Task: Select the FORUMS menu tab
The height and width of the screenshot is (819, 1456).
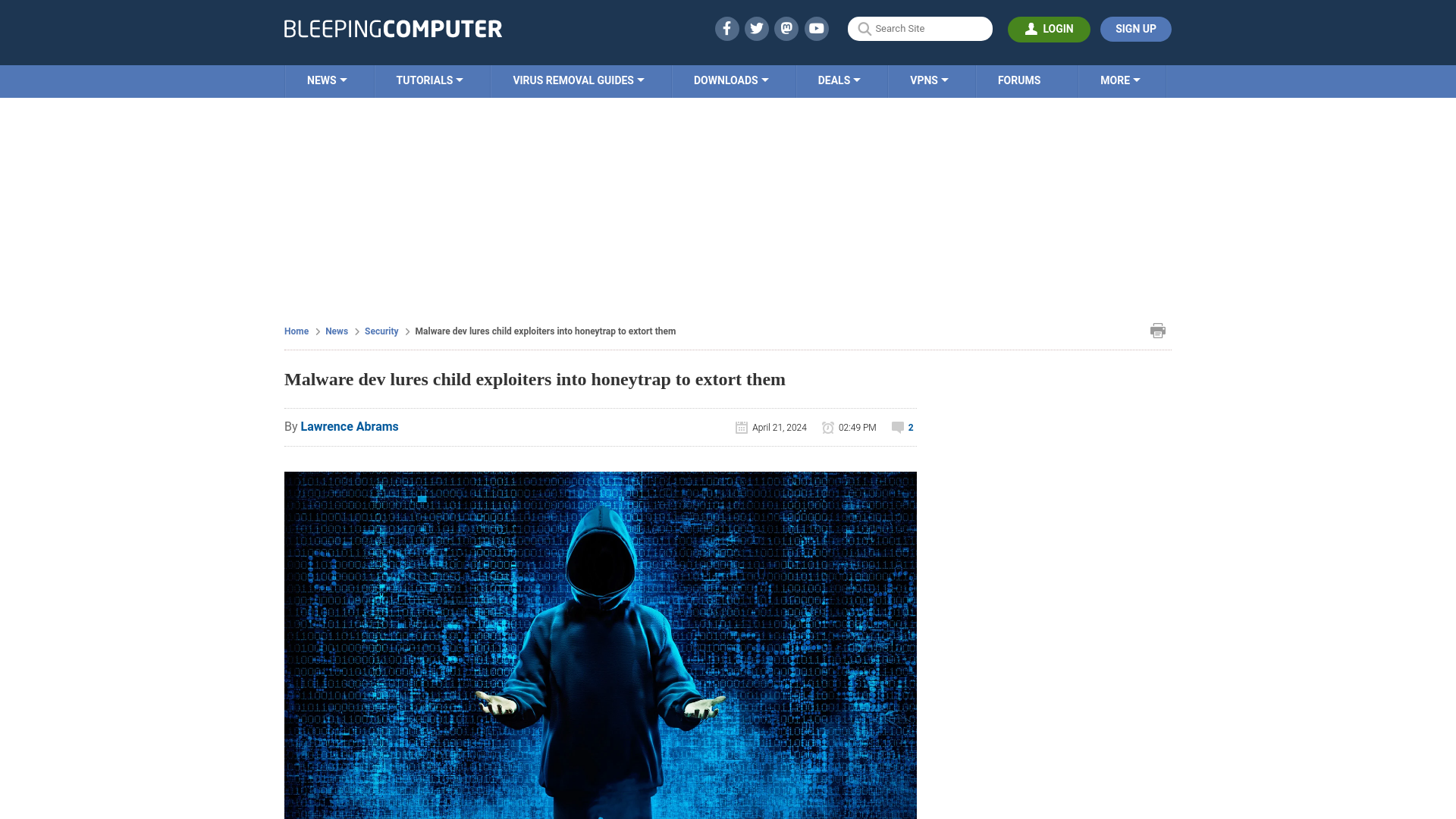Action: (1018, 80)
